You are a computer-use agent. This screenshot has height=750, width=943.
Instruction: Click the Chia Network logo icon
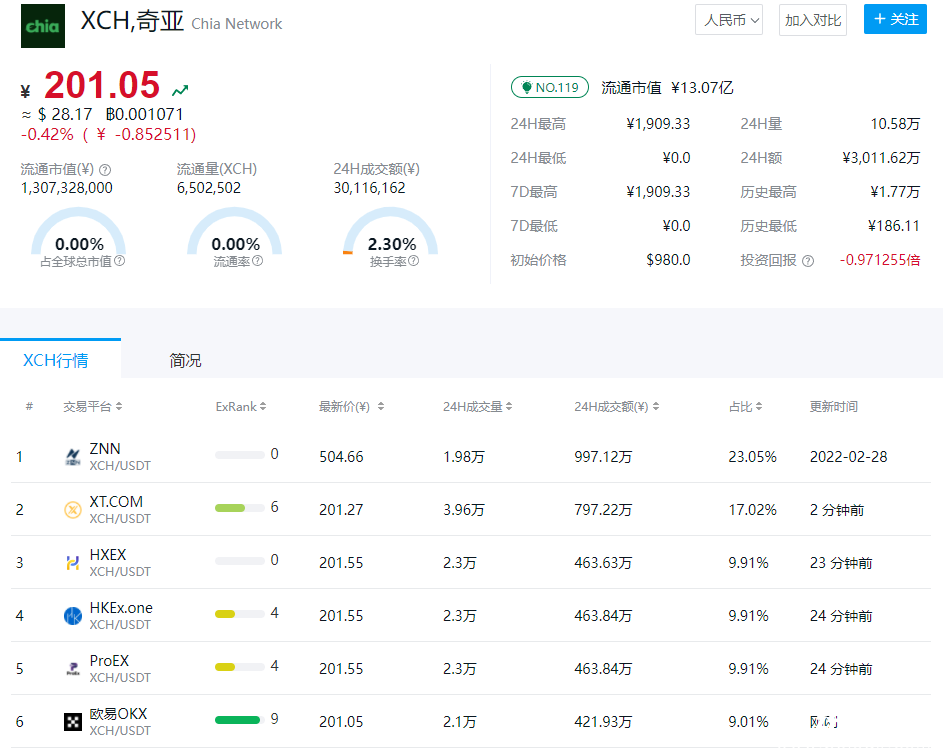tap(43, 26)
